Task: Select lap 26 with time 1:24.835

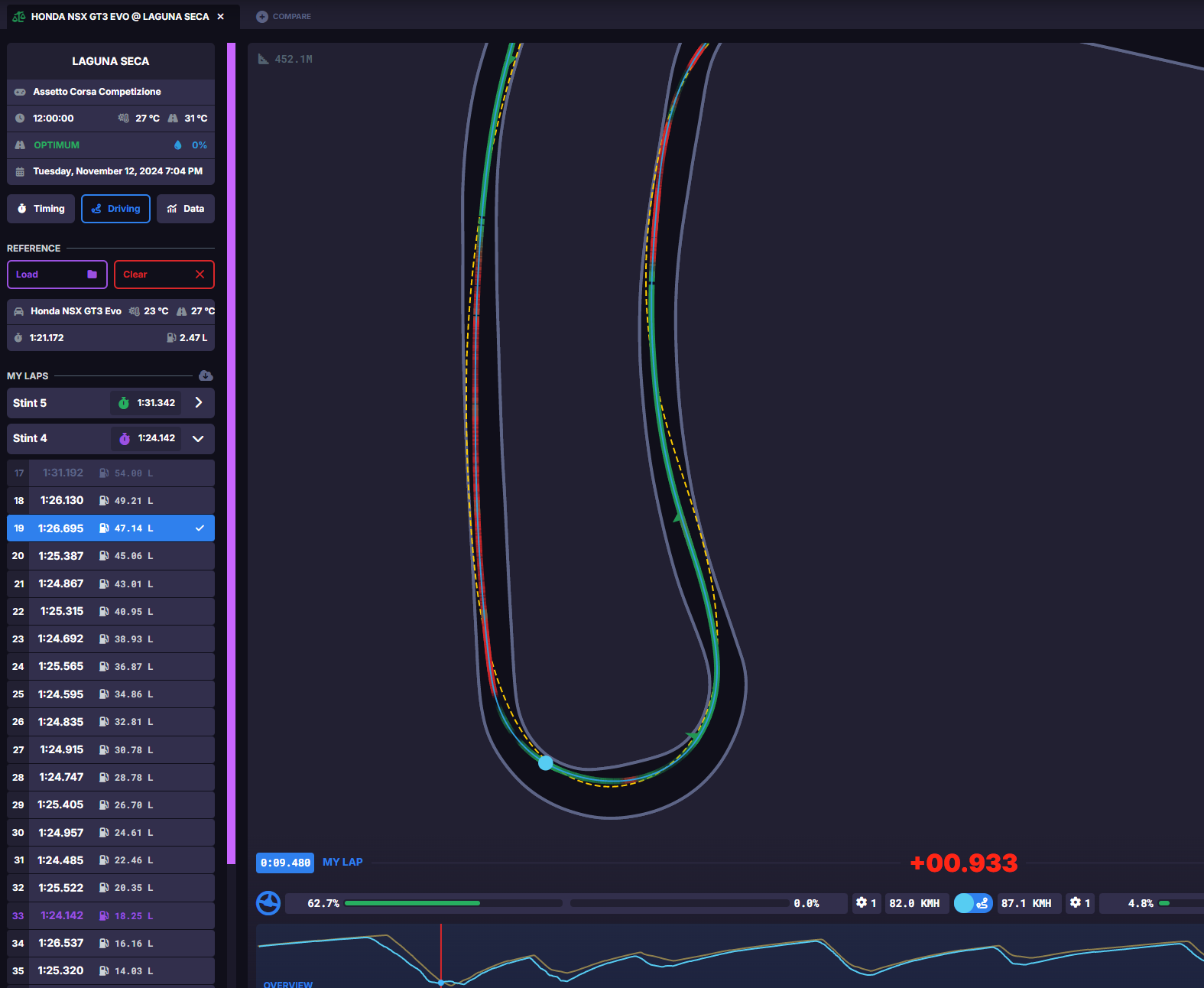Action: tap(111, 722)
